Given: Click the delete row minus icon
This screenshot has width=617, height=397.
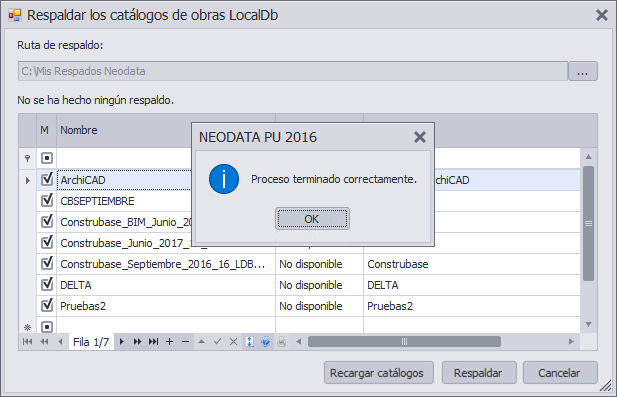Looking at the screenshot, I should (x=185, y=342).
